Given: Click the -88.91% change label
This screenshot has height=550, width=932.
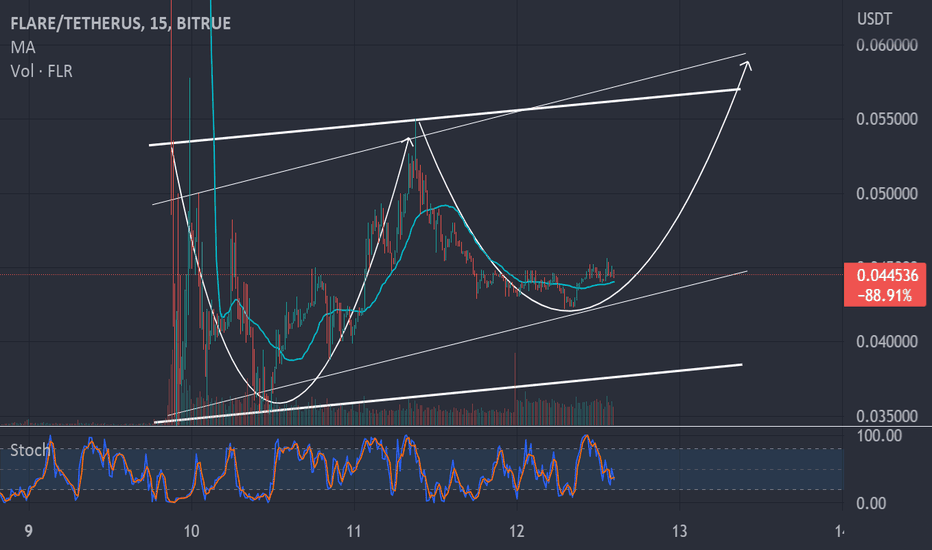Looking at the screenshot, I should click(x=885, y=296).
